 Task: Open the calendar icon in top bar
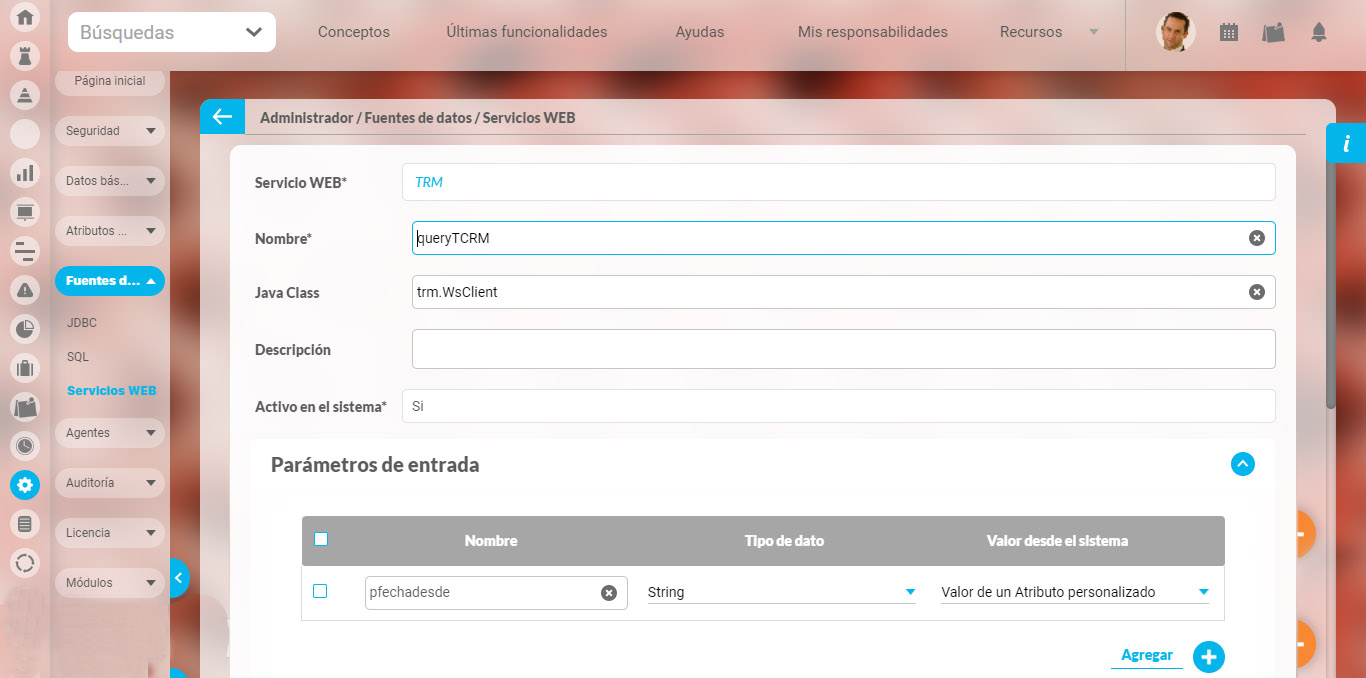[1229, 32]
